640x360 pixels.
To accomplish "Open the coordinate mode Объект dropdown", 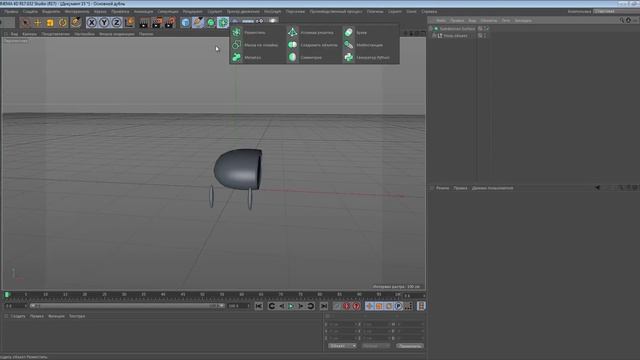I will click(x=342, y=346).
